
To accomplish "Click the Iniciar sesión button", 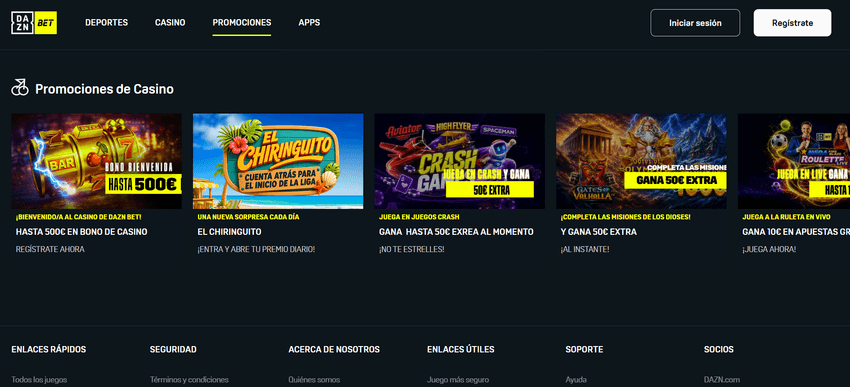I will pos(695,23).
